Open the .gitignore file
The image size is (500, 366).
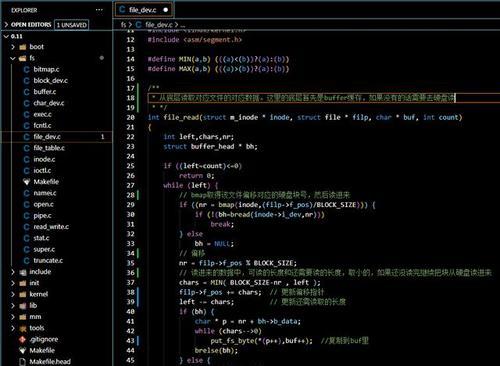(44, 339)
